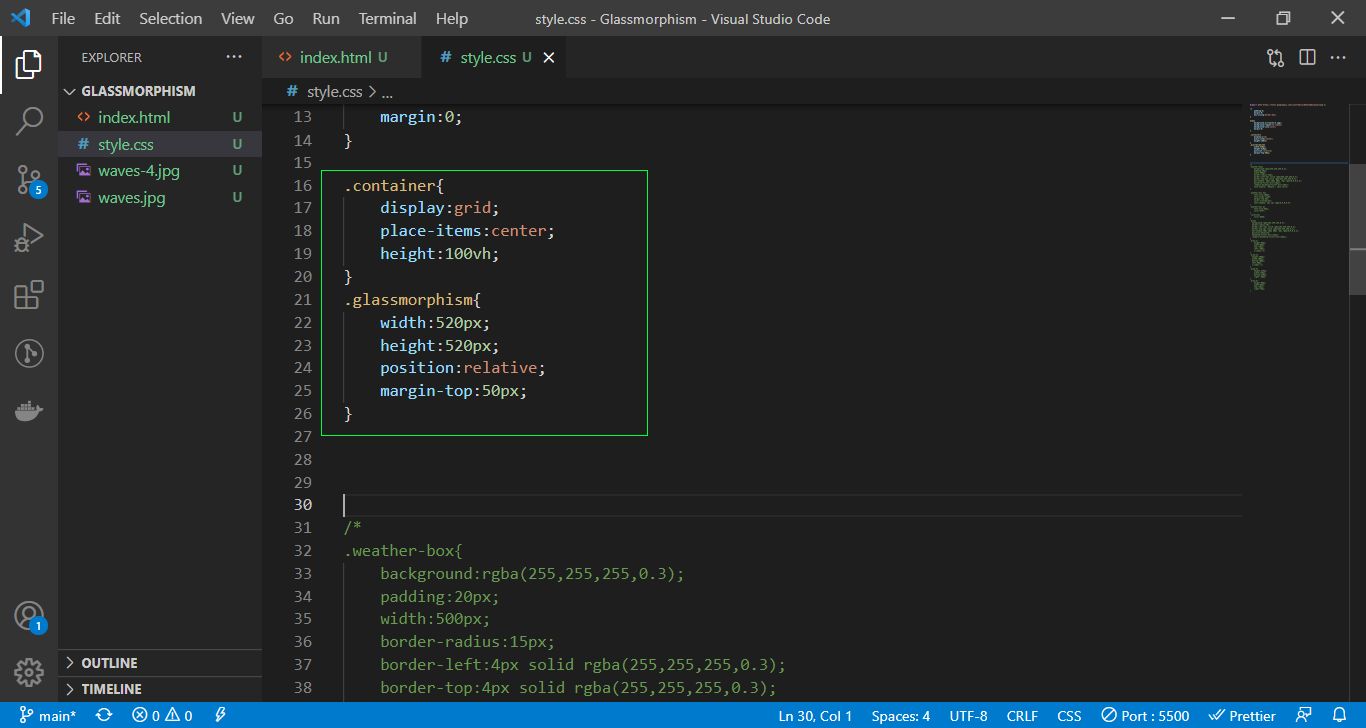This screenshot has height=728, width=1366.
Task: Synchronize changes from status bar
Action: (103, 716)
